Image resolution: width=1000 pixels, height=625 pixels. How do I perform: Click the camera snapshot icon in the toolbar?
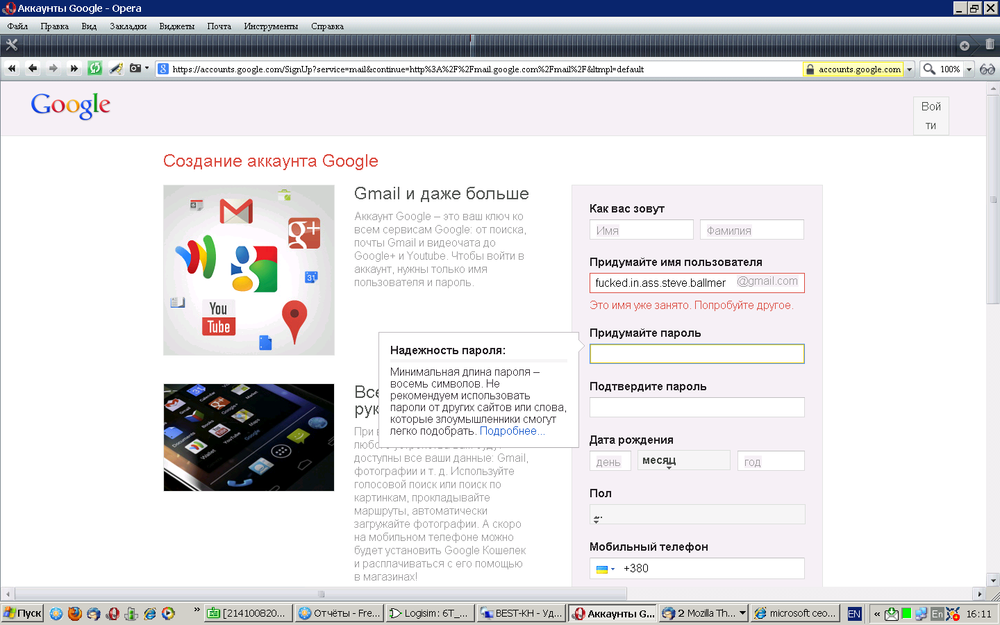135,68
